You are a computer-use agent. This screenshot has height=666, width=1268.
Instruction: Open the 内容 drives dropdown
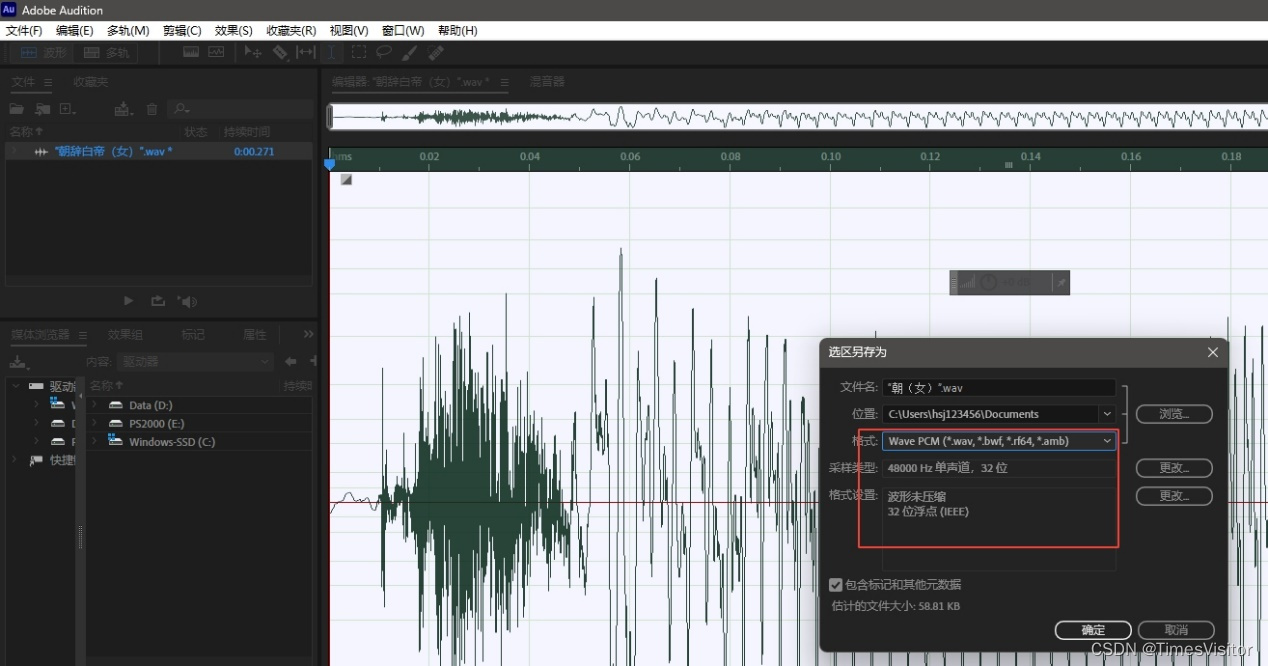tap(196, 362)
